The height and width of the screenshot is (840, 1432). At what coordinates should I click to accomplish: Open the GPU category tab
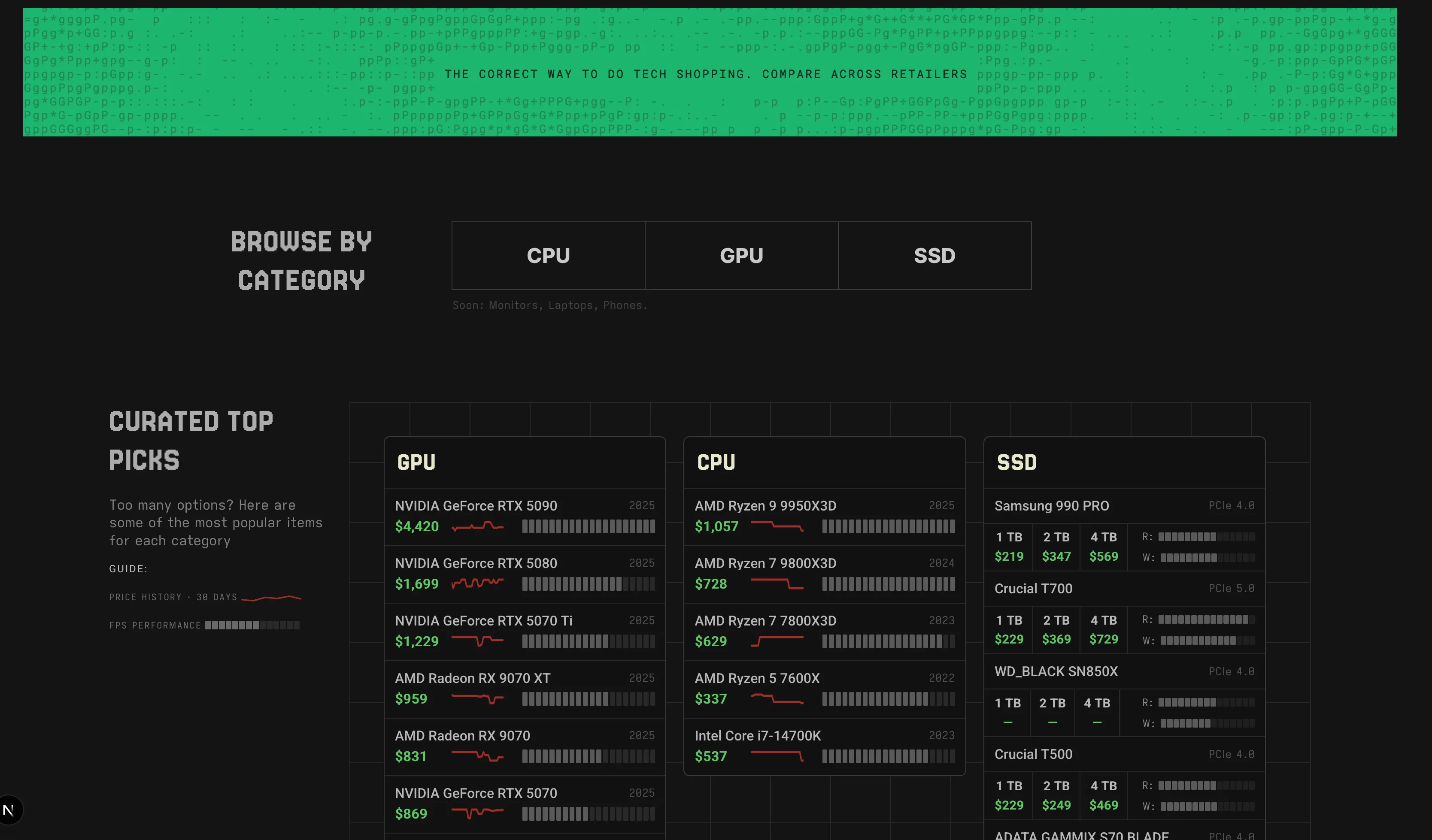(x=741, y=256)
